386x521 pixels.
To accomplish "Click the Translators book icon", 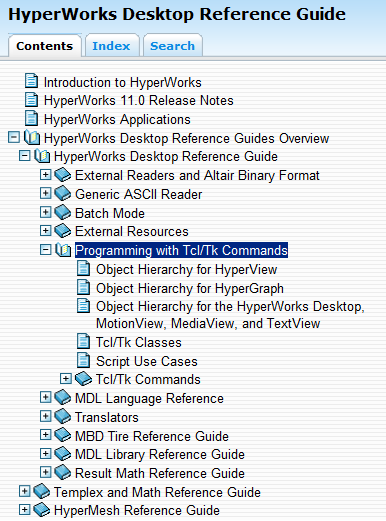I will click(x=62, y=416).
